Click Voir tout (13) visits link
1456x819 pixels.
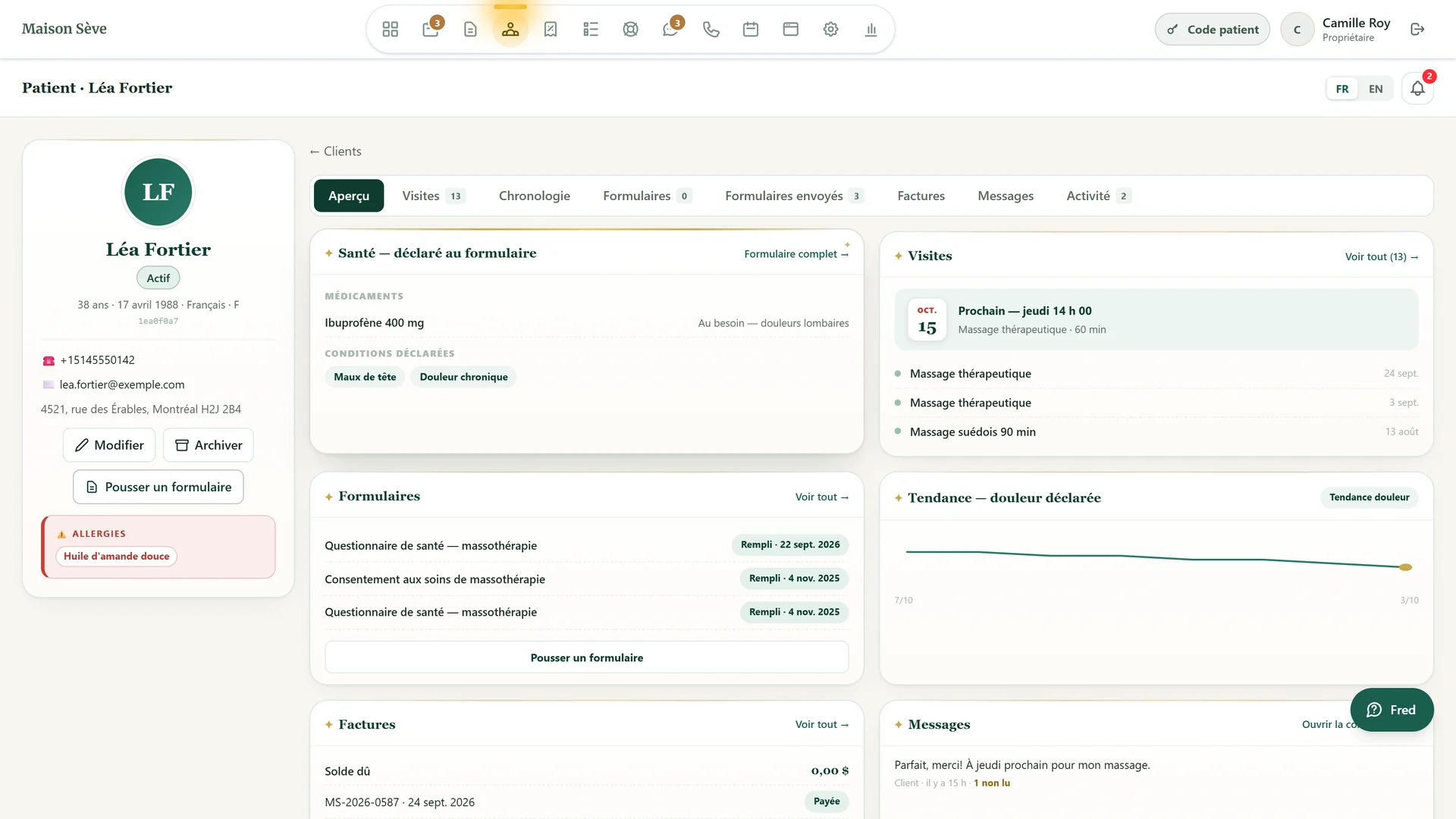pyautogui.click(x=1382, y=257)
